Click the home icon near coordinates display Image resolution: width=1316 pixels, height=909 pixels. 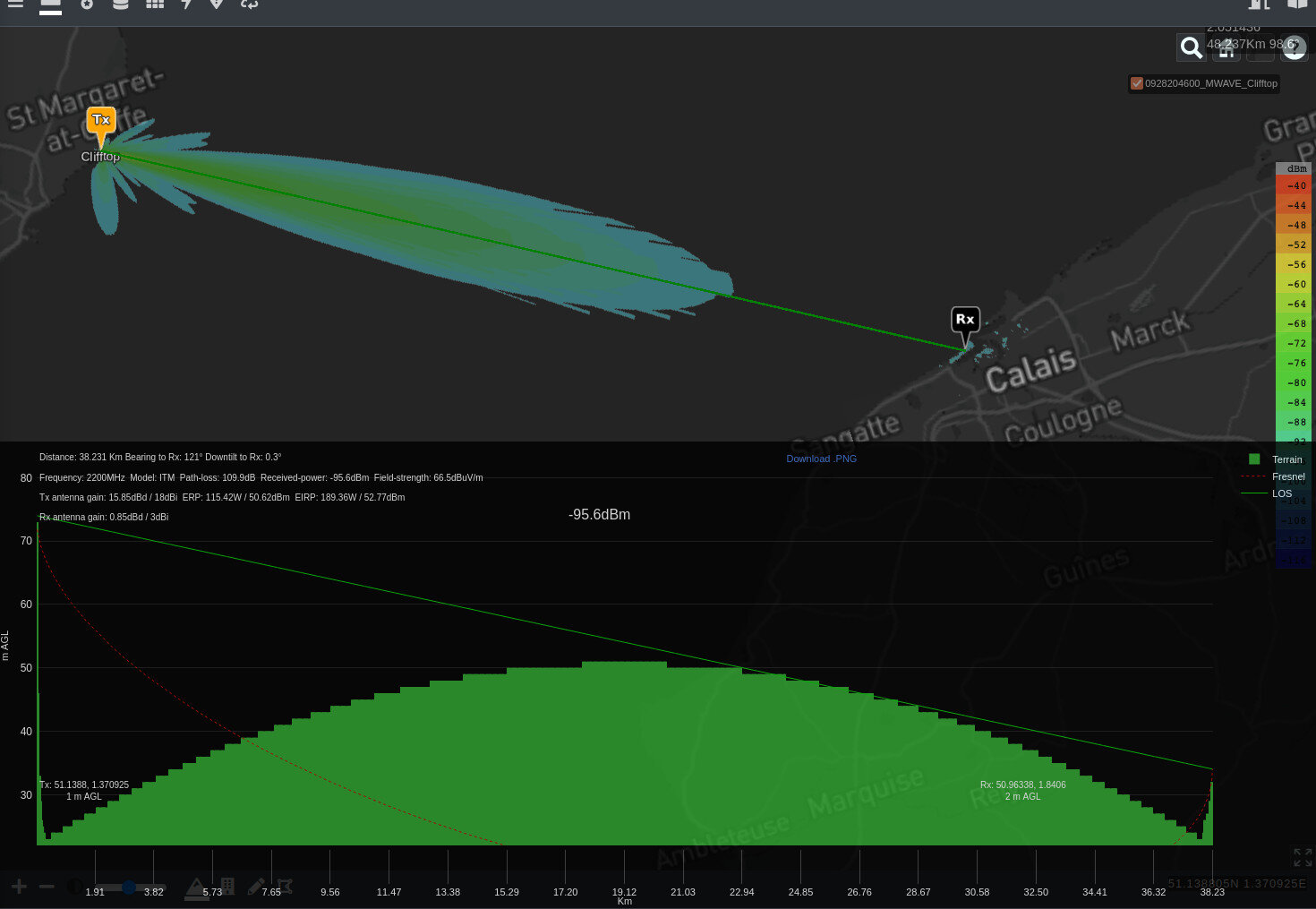click(x=1225, y=49)
